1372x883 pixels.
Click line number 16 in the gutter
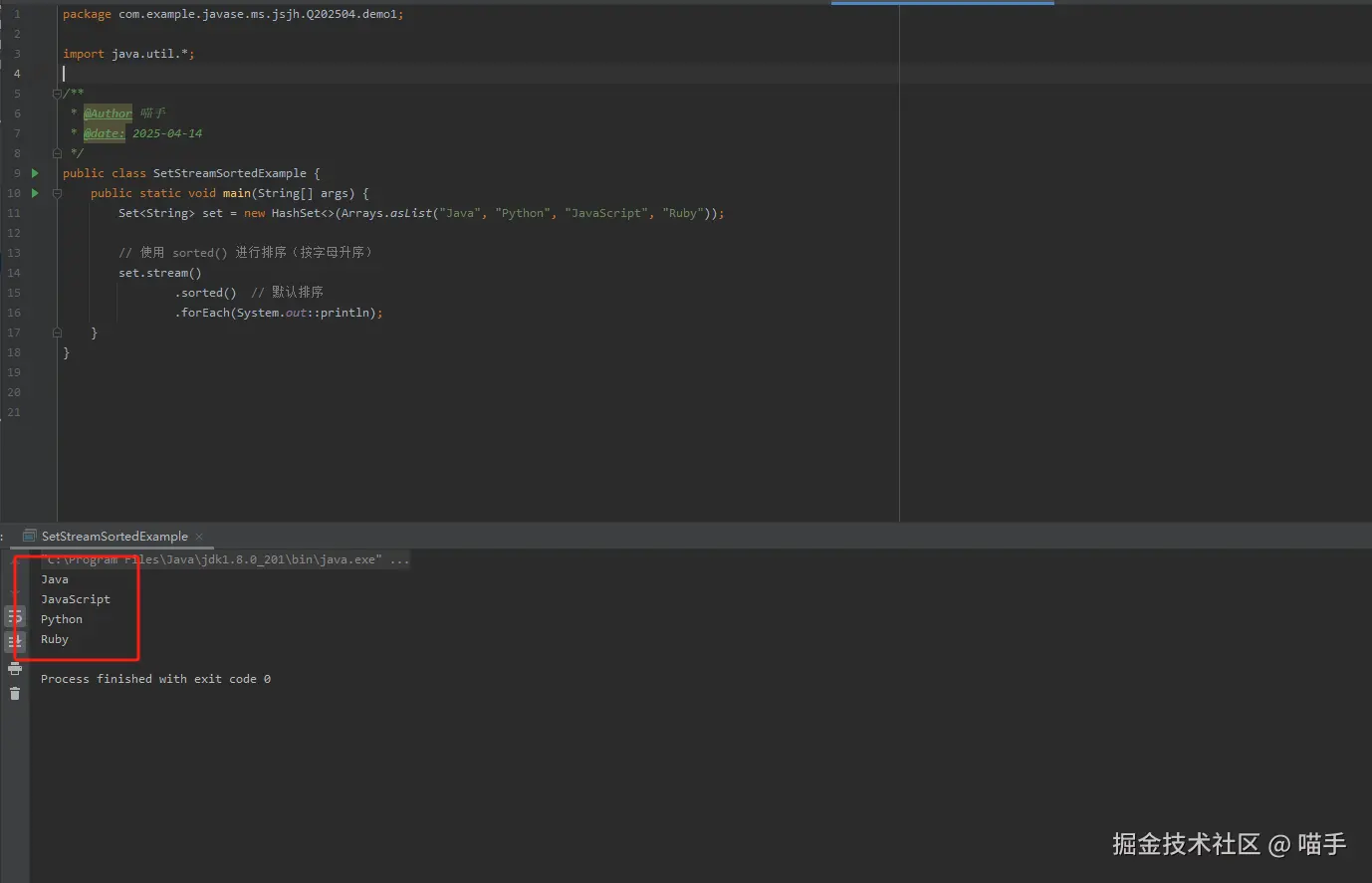pos(14,313)
